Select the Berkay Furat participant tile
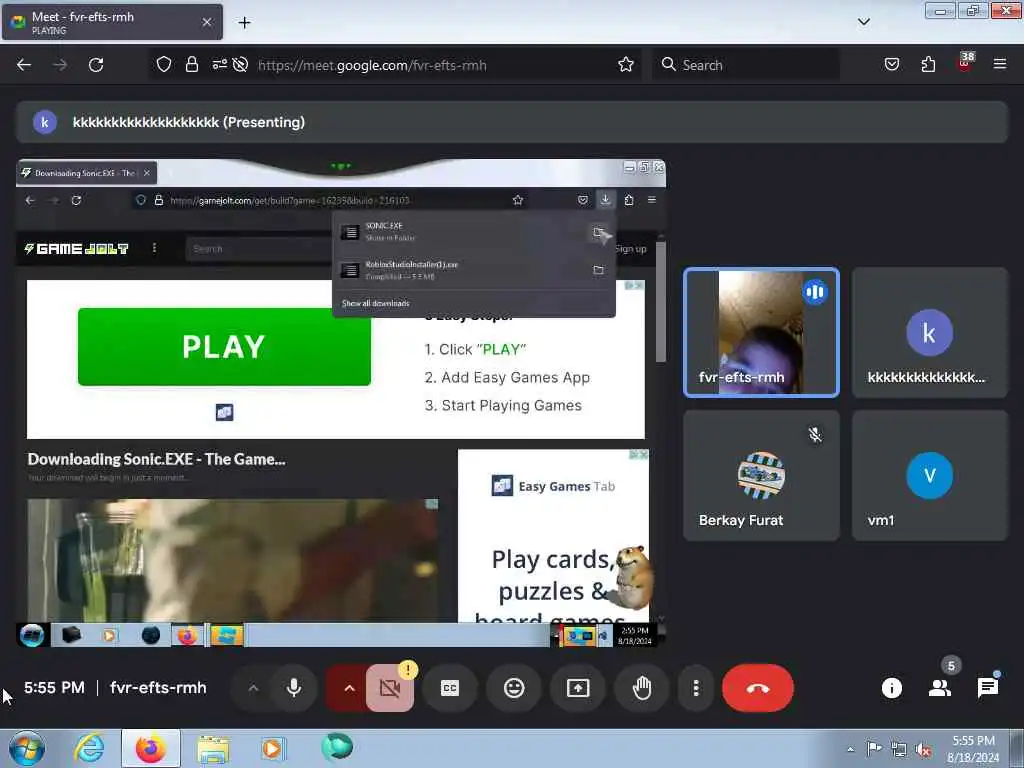Viewport: 1024px width, 768px height. [x=761, y=475]
